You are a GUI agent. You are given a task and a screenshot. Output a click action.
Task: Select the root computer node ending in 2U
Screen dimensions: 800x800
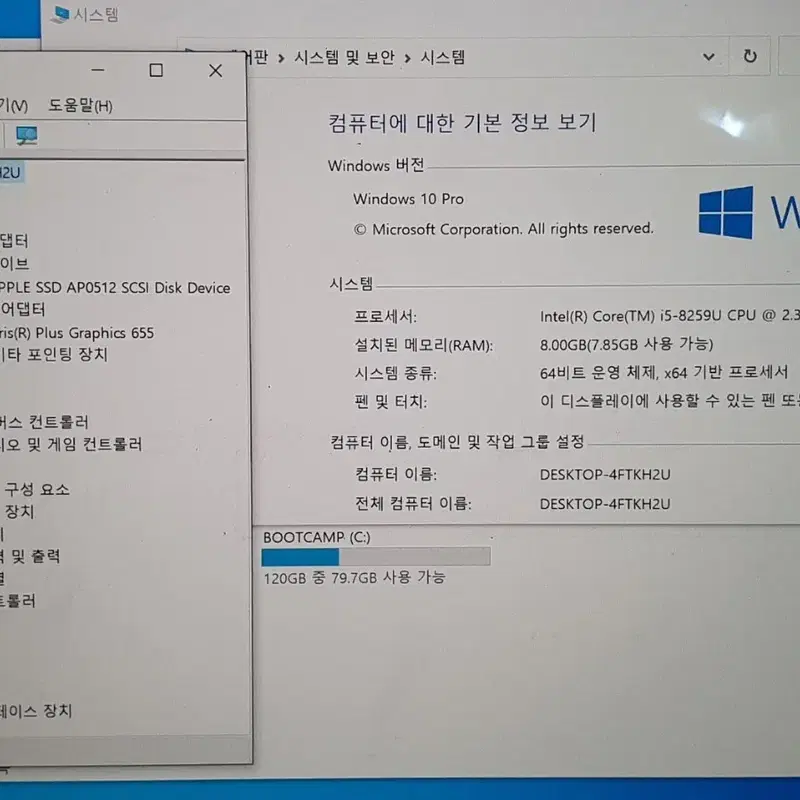pyautogui.click(x=11, y=172)
